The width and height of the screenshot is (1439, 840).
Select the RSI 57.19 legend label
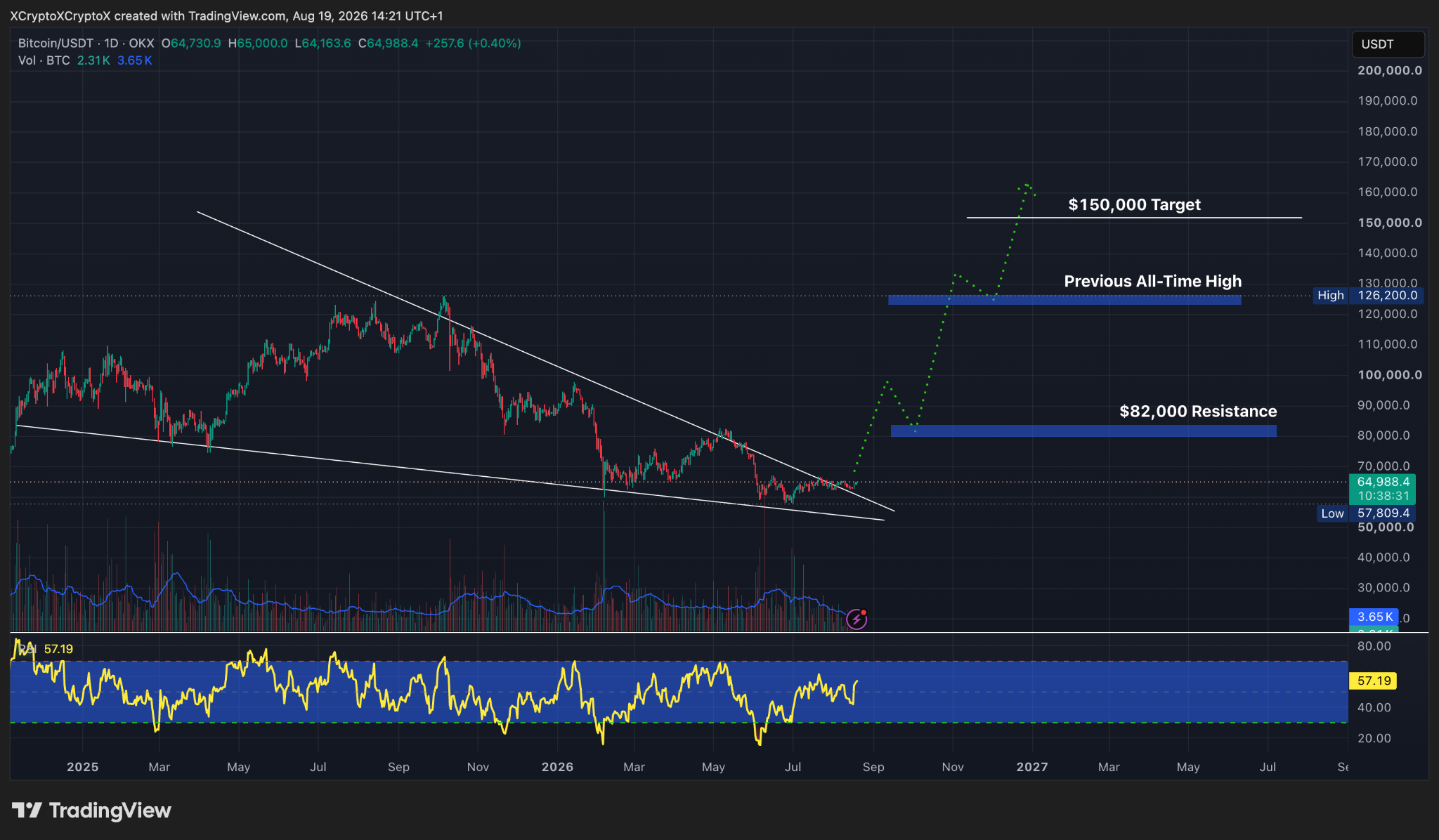(x=46, y=649)
